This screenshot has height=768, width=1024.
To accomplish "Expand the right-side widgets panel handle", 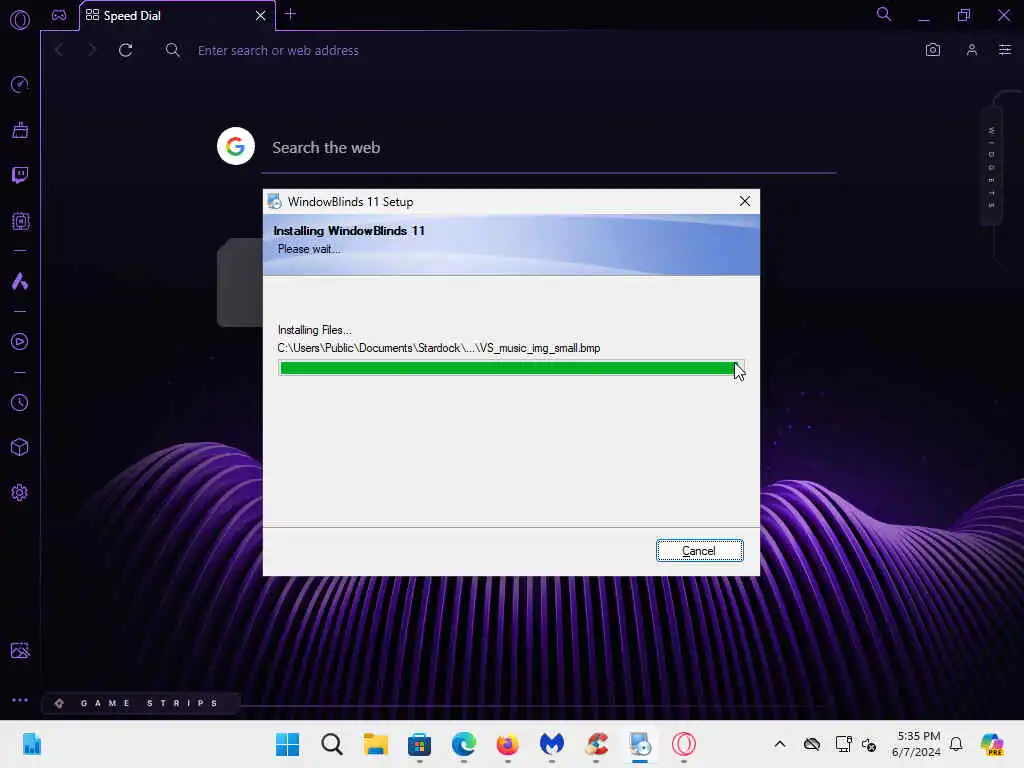I will click(x=991, y=168).
